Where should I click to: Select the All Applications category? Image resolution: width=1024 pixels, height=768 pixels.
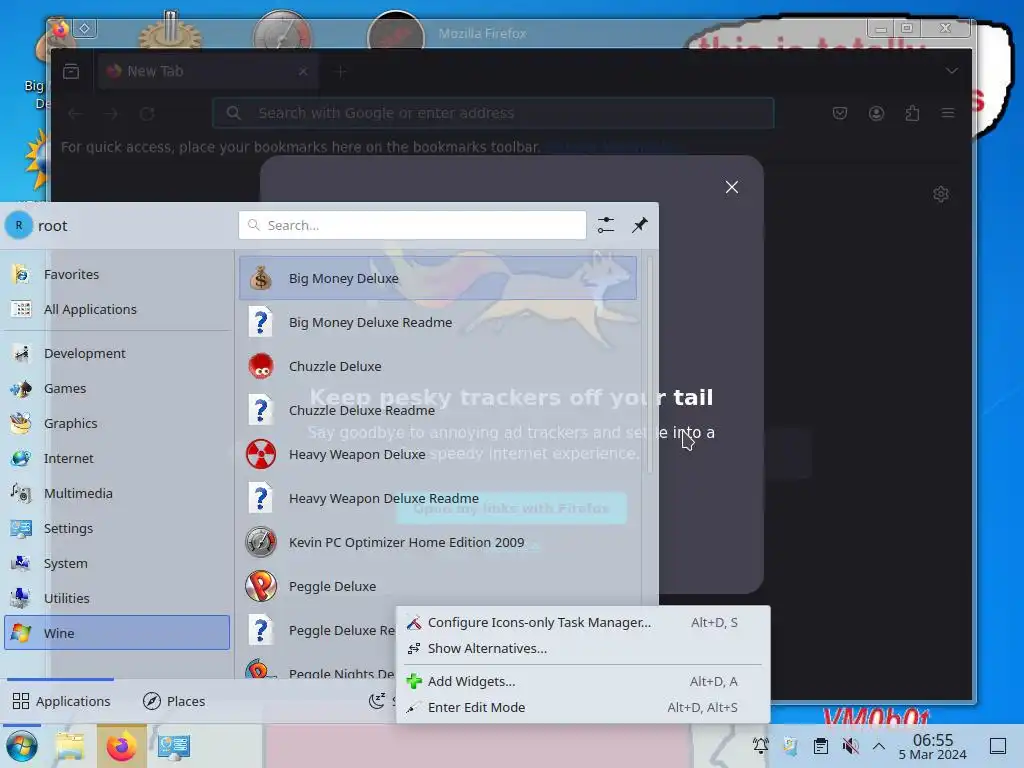point(117,309)
